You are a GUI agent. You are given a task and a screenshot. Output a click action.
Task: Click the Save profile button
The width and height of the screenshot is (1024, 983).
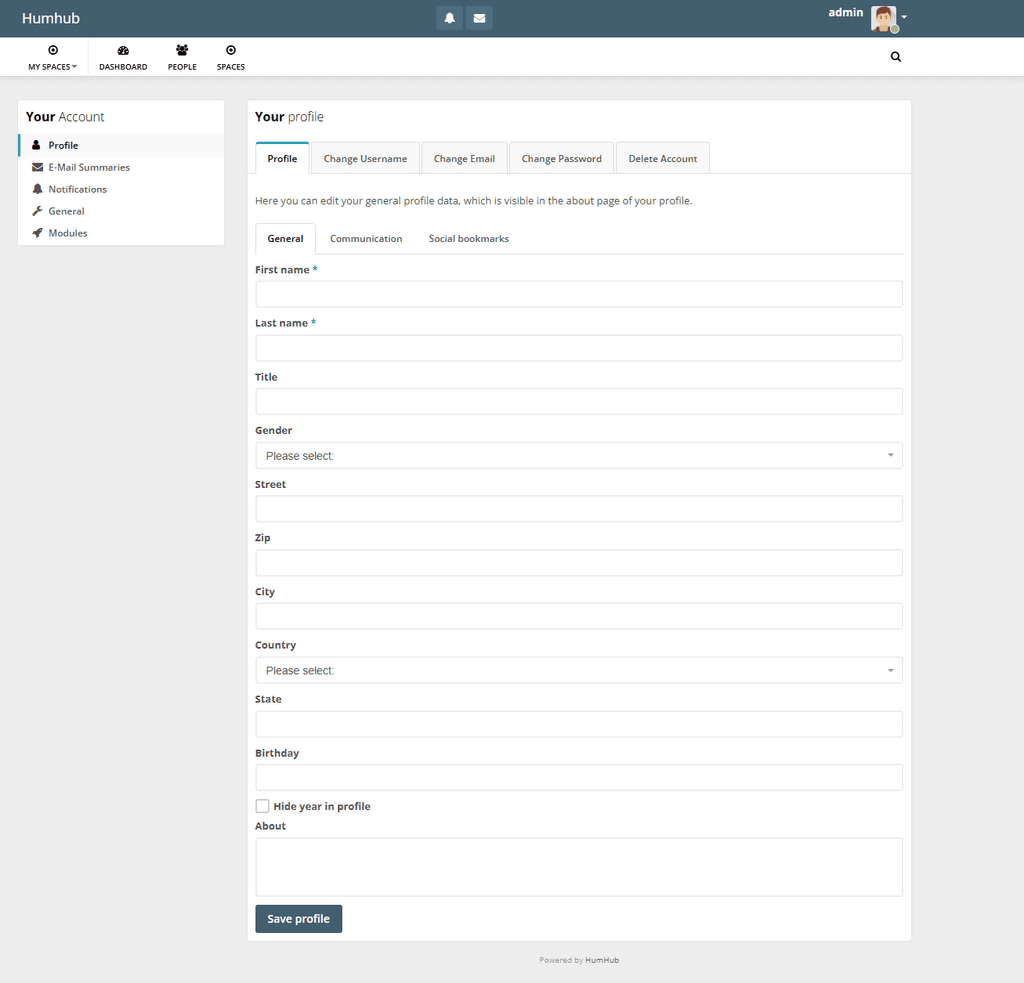[298, 918]
